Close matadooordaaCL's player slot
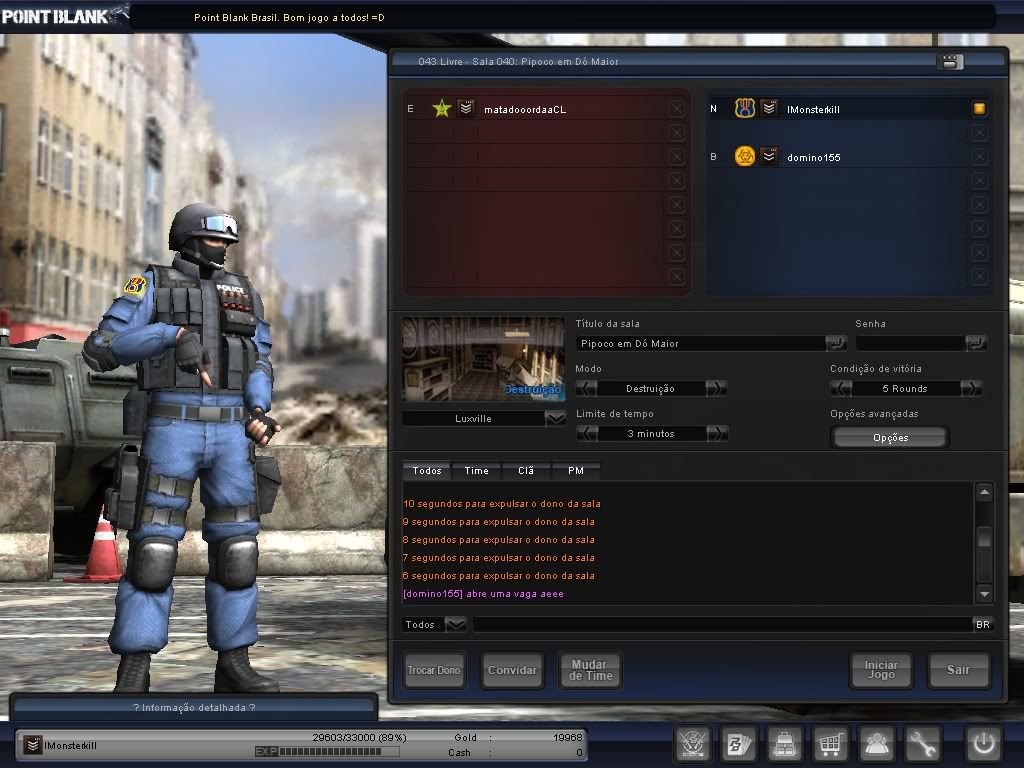Image resolution: width=1024 pixels, height=768 pixels. click(676, 108)
